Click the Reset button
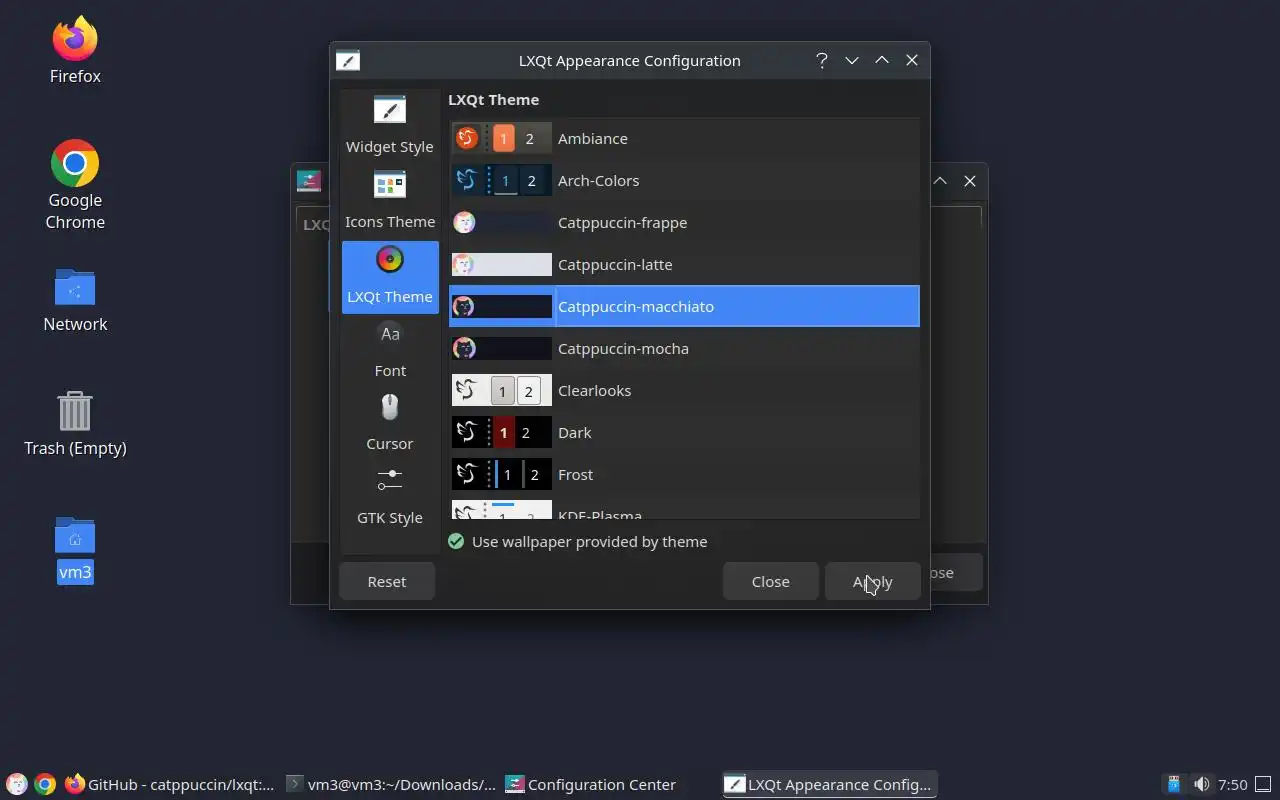 (x=387, y=582)
